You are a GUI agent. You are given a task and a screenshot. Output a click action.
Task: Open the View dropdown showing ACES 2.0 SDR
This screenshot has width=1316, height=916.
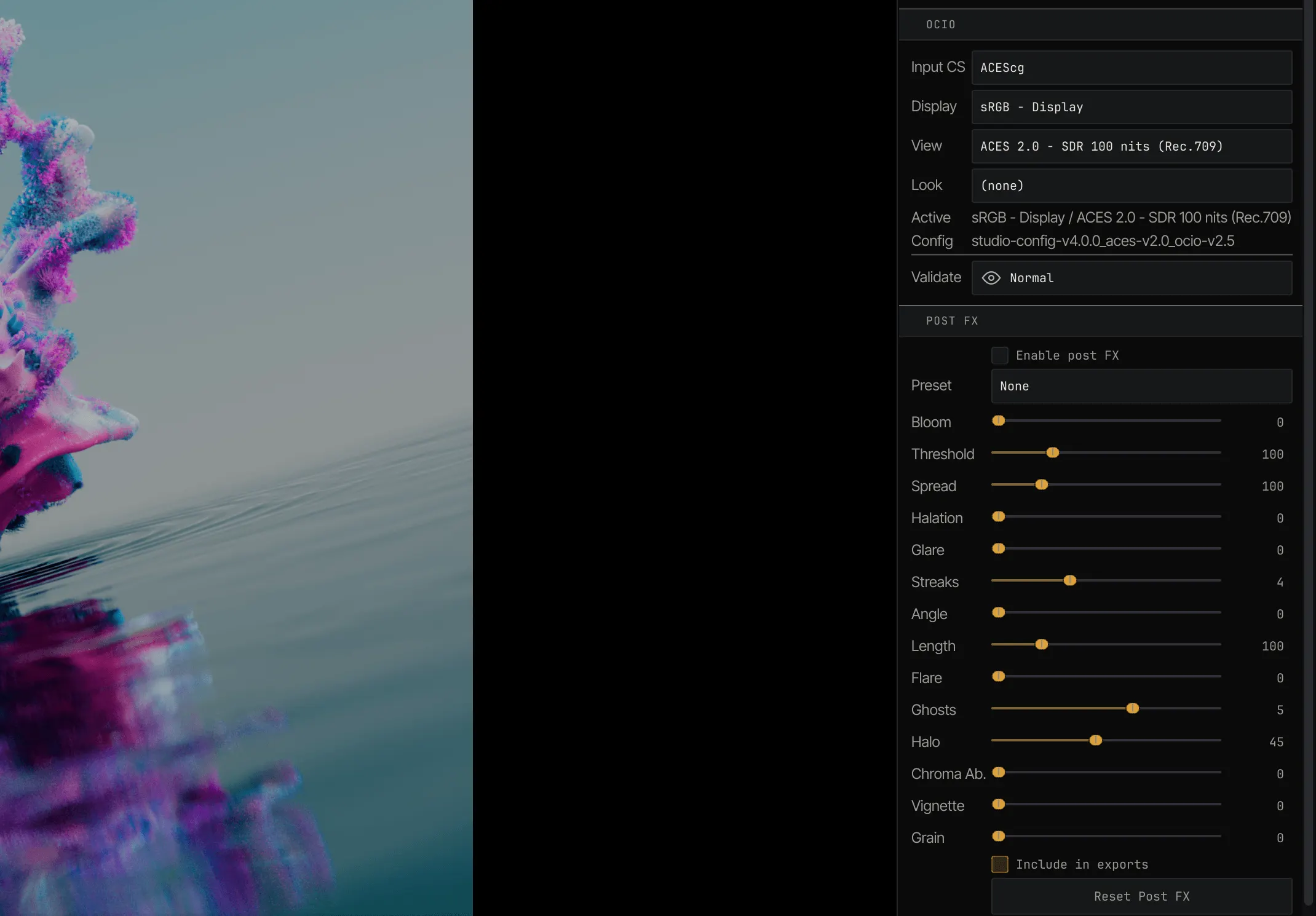pos(1132,146)
